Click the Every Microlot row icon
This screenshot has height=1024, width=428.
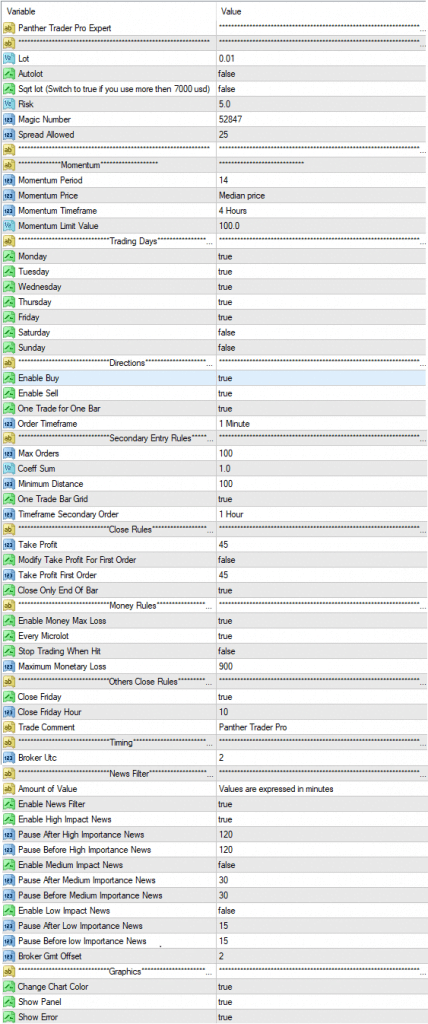(x=8, y=636)
